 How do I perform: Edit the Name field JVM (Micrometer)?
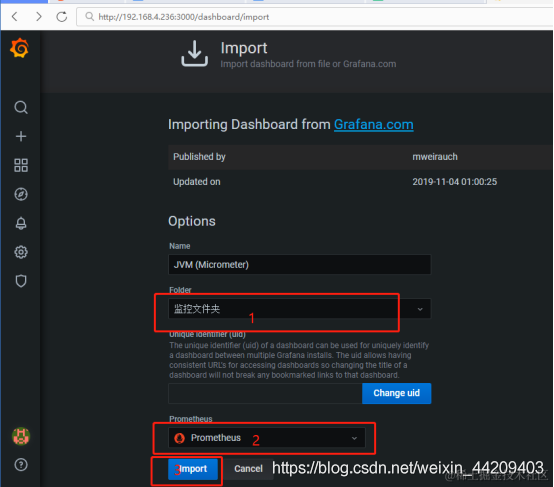pos(300,264)
